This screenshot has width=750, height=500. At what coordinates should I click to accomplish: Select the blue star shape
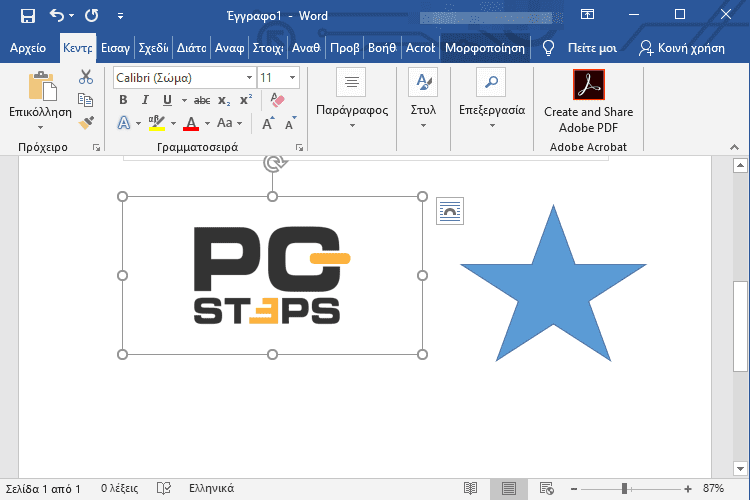(553, 287)
